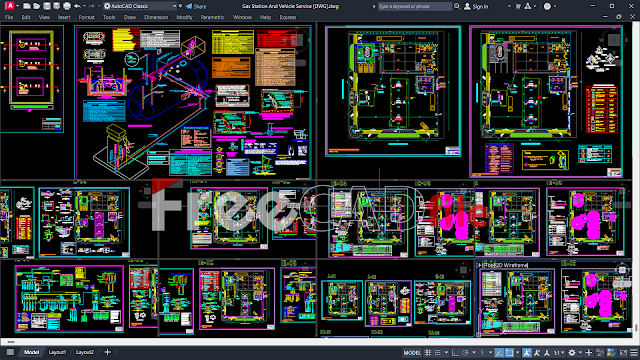Screen dimensions: 640x360
Task: Toggle Show annotation objects icon
Action: pos(527,352)
